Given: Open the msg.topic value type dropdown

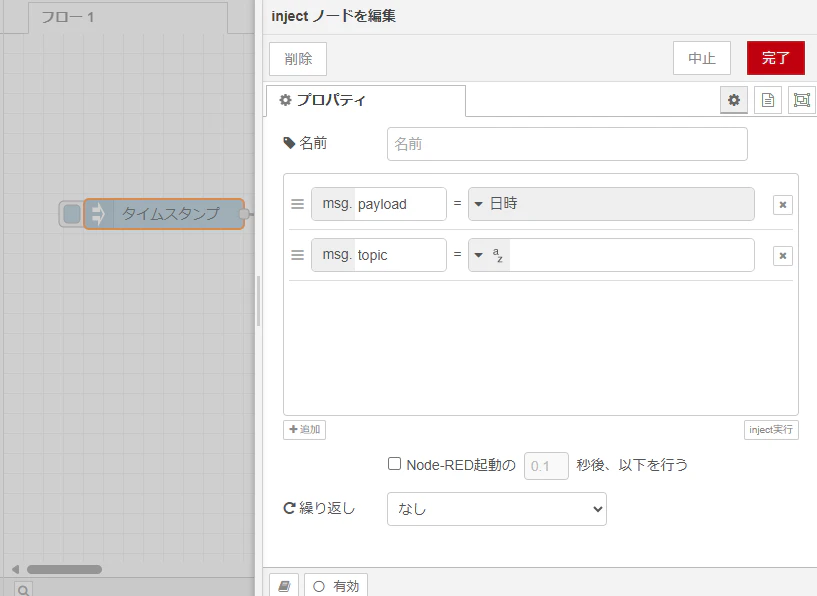Looking at the screenshot, I should [x=489, y=255].
